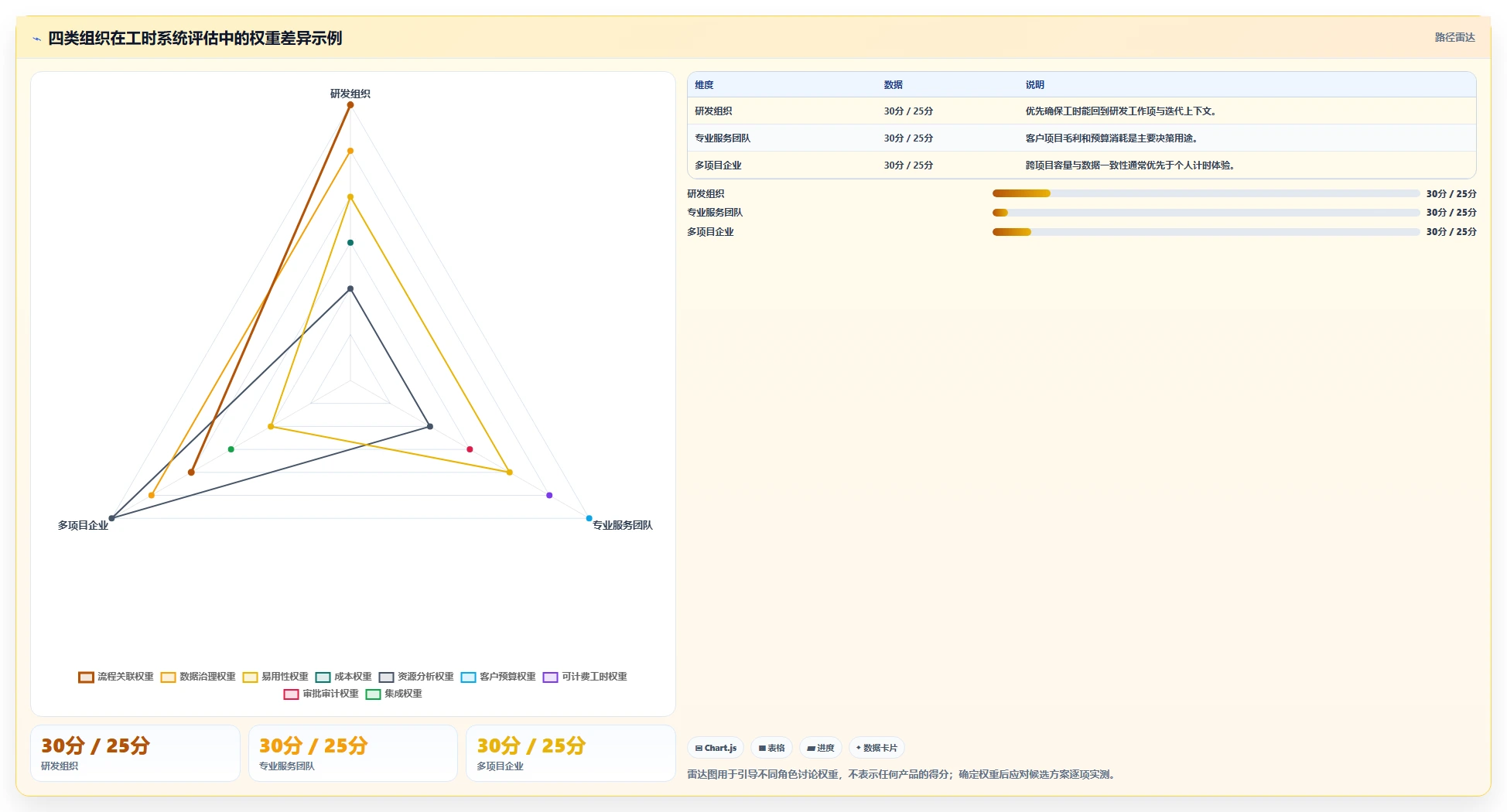Click the card title 四类组织在工时系统评估中的权重差异示例

pos(195,39)
